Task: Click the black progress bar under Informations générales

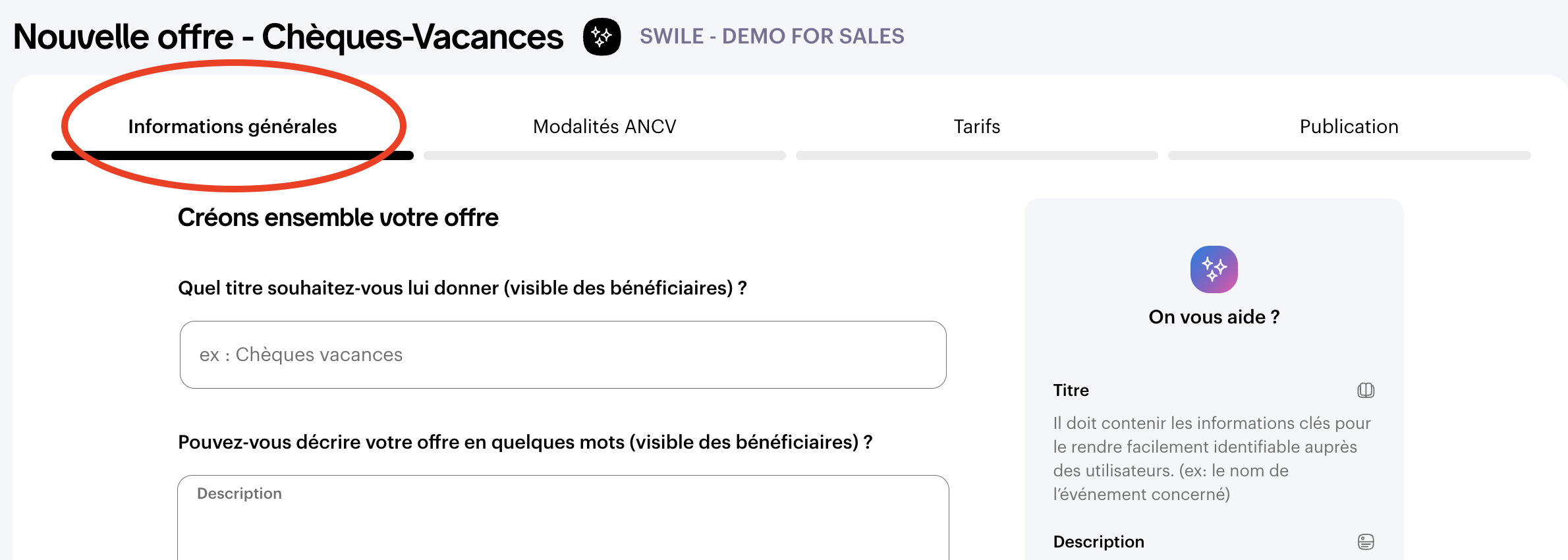Action: [233, 155]
